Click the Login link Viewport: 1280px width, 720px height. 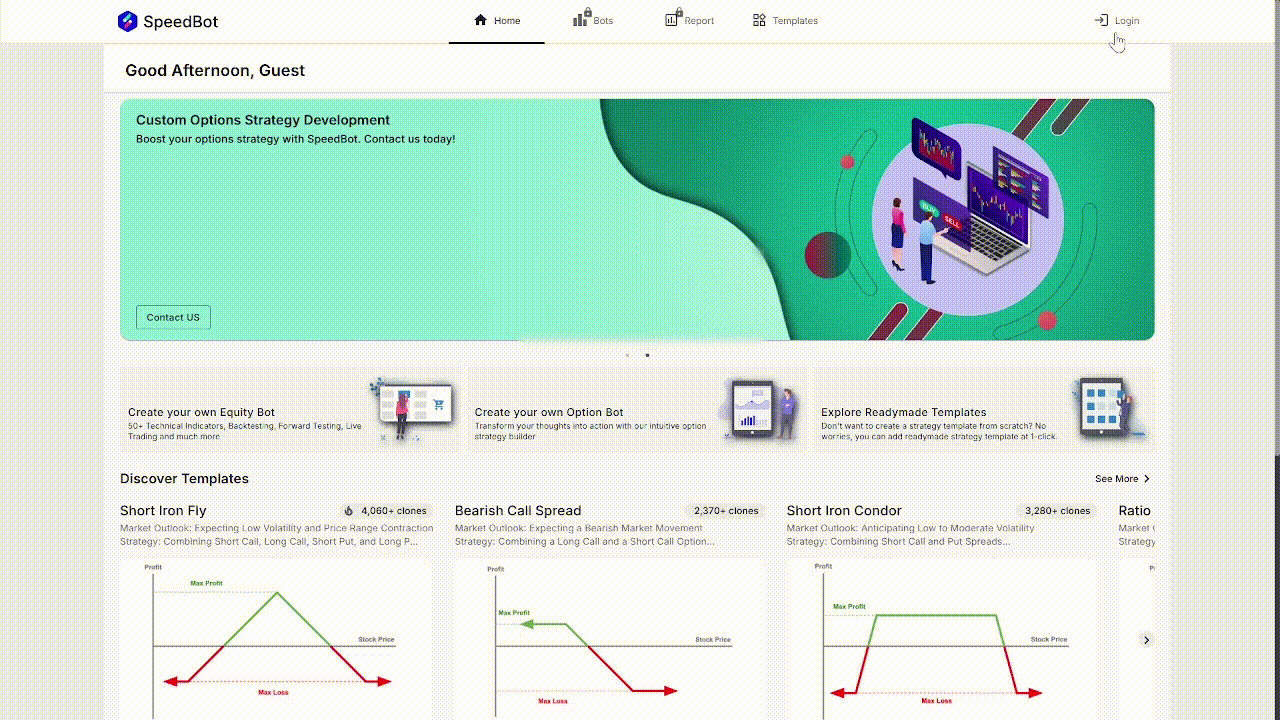pyautogui.click(x=1117, y=21)
